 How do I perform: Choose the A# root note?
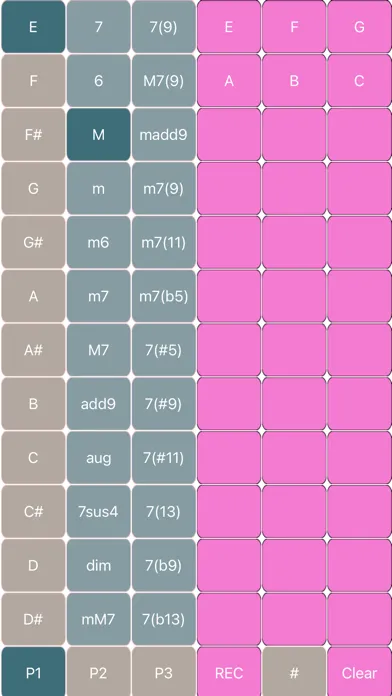pyautogui.click(x=33, y=350)
